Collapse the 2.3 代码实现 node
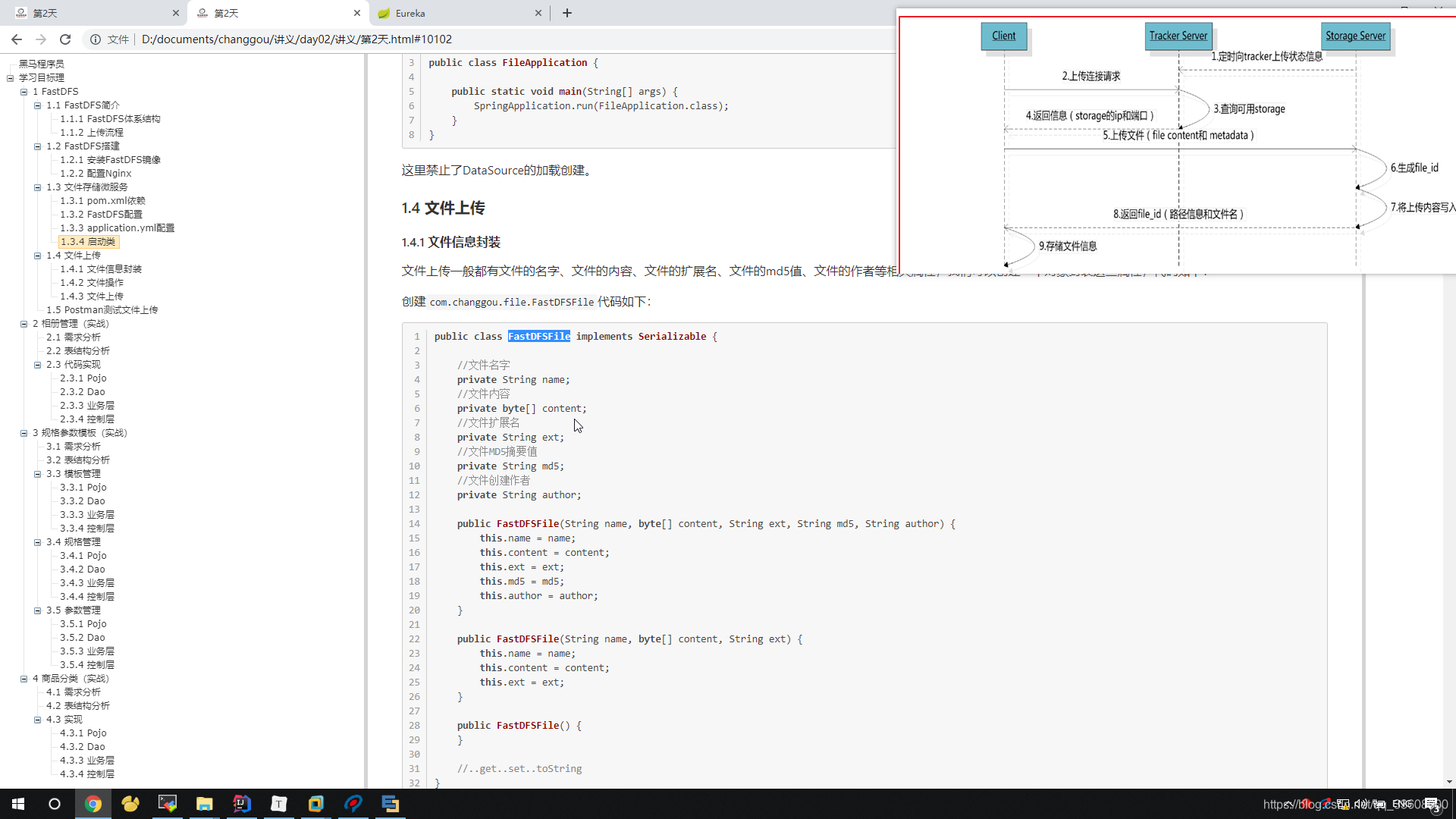This screenshot has width=1456, height=819. (x=38, y=365)
